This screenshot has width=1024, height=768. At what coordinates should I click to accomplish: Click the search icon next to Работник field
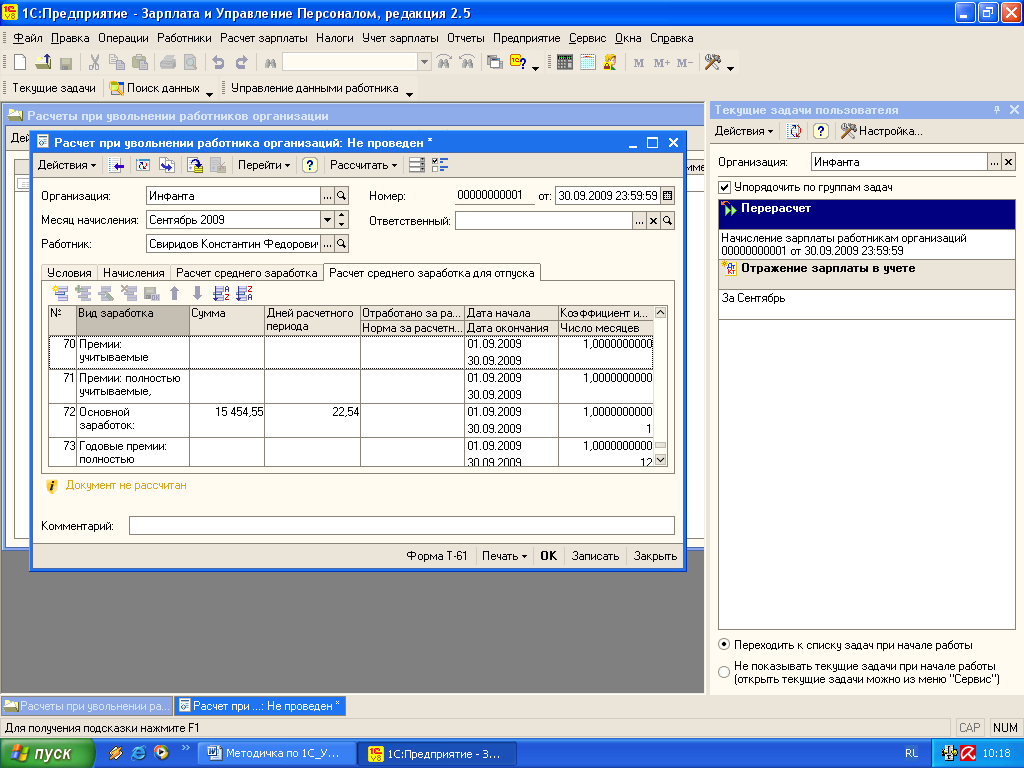click(341, 244)
